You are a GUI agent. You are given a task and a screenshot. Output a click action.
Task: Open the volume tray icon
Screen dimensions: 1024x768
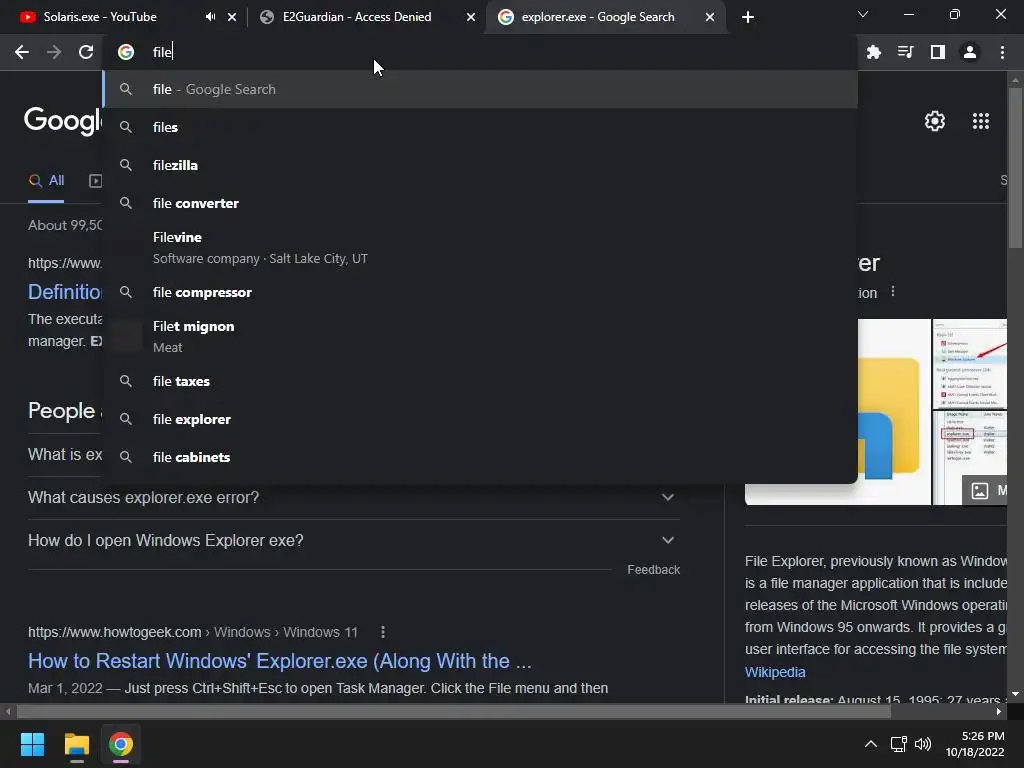[923, 744]
